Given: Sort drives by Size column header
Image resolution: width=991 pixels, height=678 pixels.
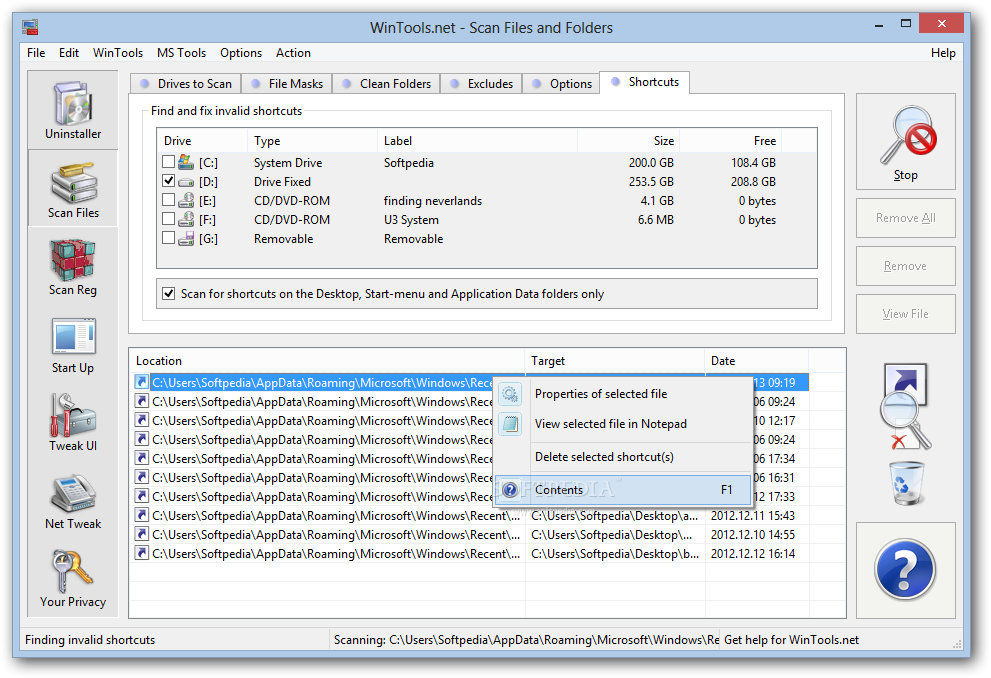Looking at the screenshot, I should tap(629, 141).
